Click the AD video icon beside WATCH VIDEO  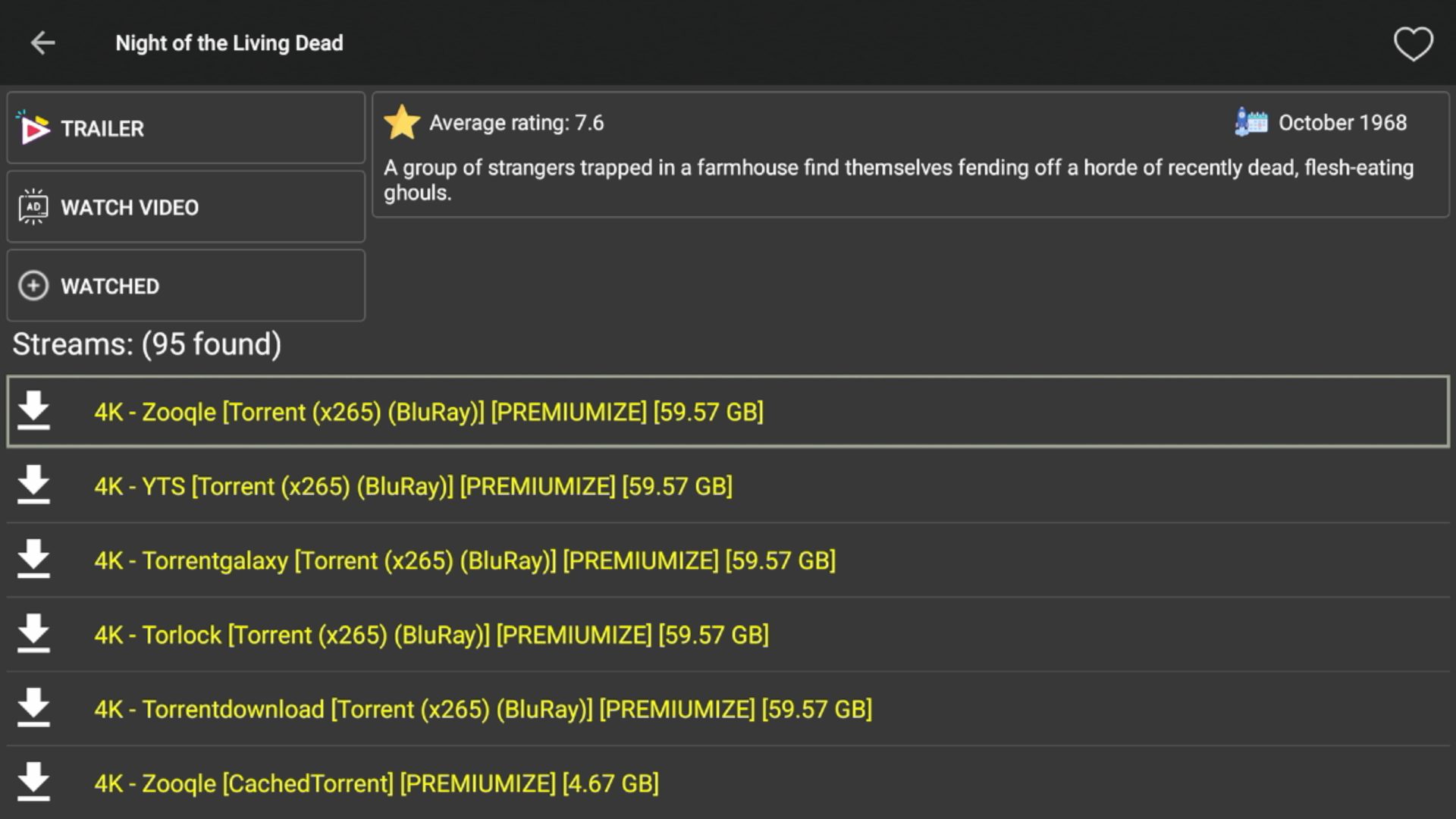(x=32, y=206)
